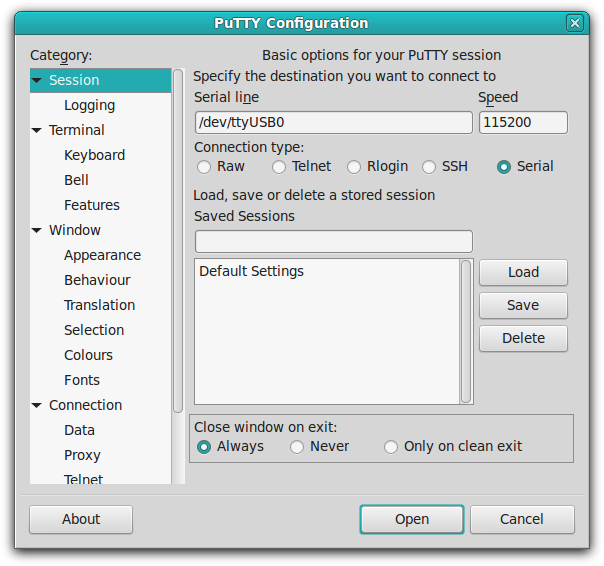Click the Delete session button
This screenshot has width=604, height=566.
(523, 339)
